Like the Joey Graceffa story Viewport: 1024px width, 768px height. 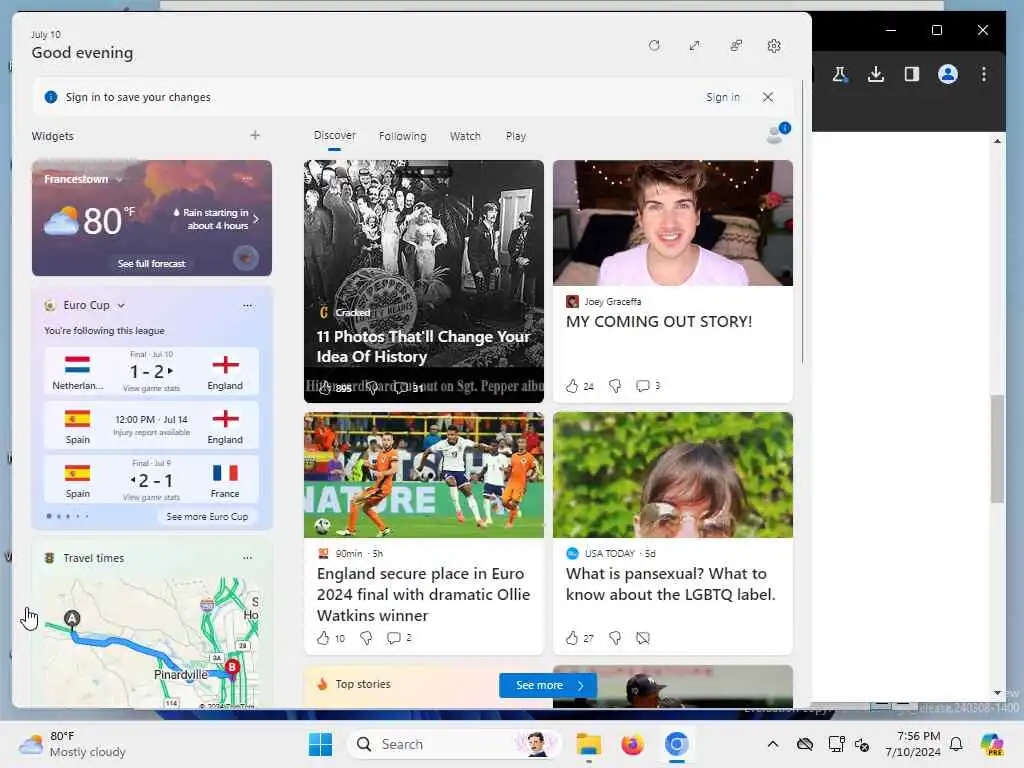click(x=572, y=386)
